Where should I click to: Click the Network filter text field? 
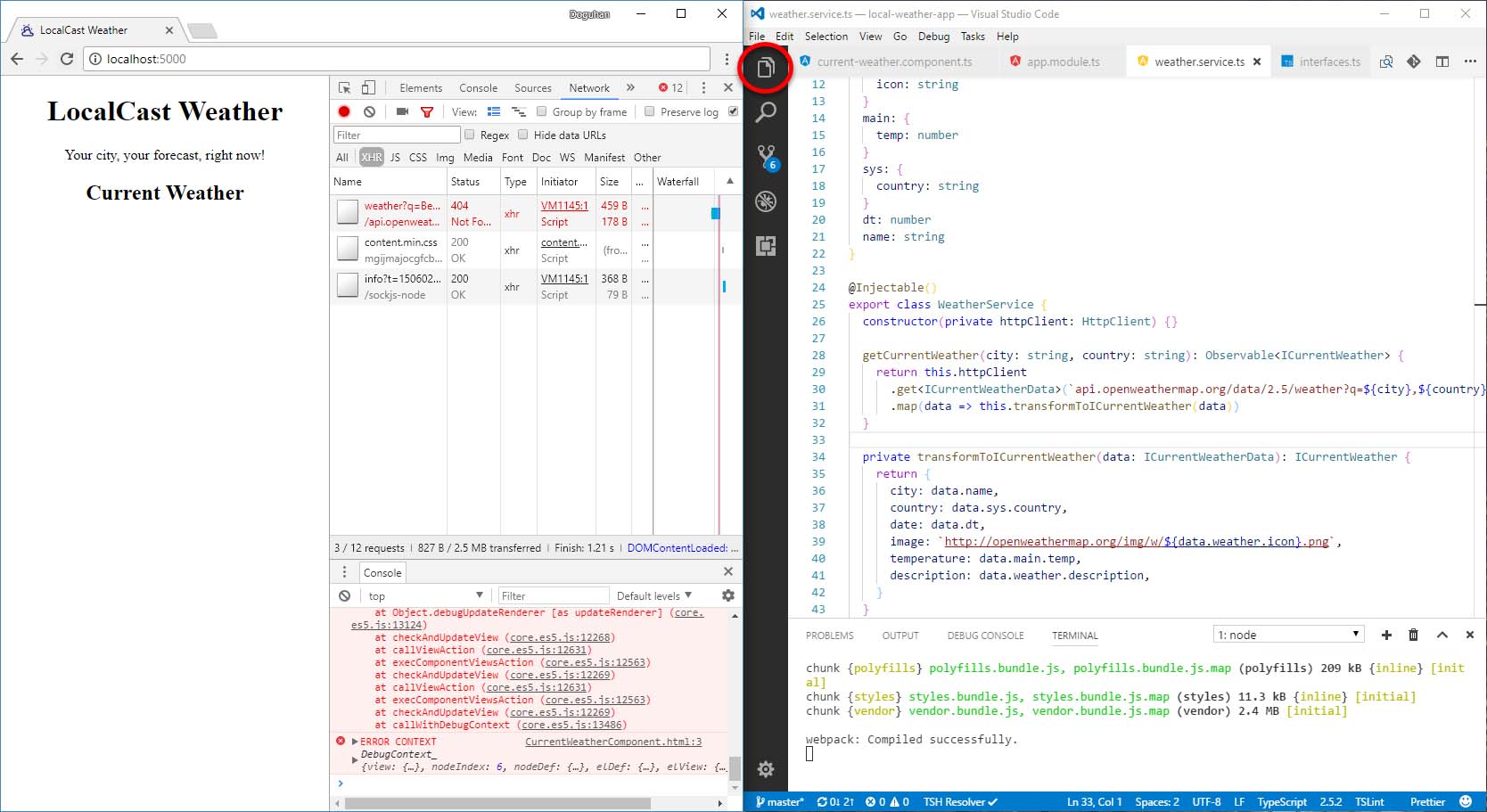(x=396, y=135)
